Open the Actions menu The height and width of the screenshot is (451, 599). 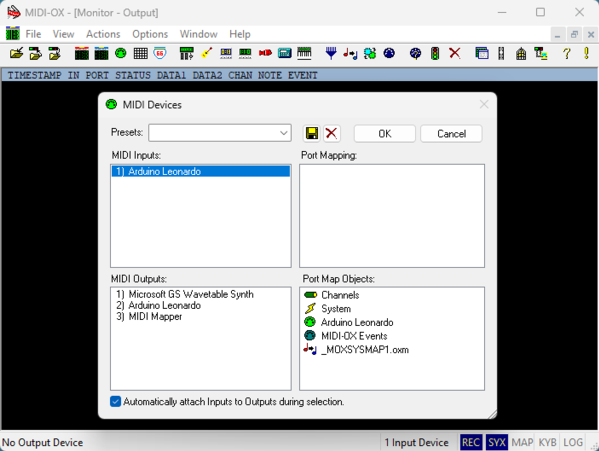pyautogui.click(x=103, y=34)
